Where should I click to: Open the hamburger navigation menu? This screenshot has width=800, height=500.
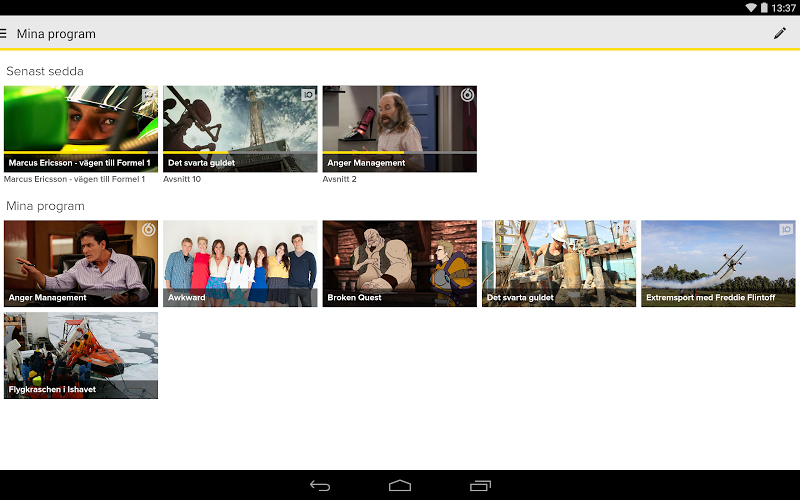click(5, 33)
